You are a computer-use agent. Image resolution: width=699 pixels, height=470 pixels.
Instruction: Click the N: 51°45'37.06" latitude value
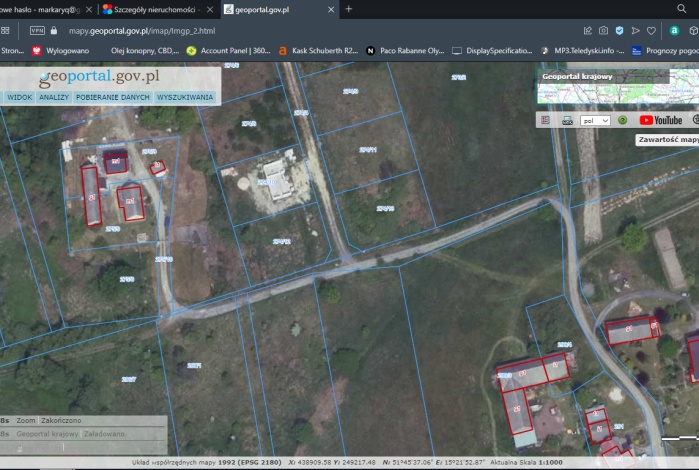[407, 462]
